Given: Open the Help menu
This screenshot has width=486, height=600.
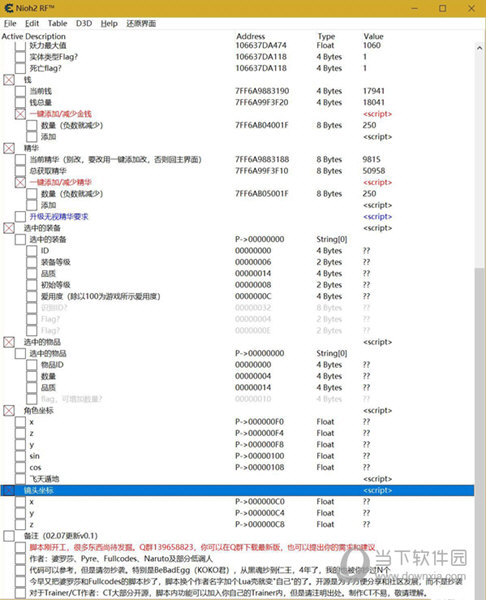Looking at the screenshot, I should click(x=109, y=23).
